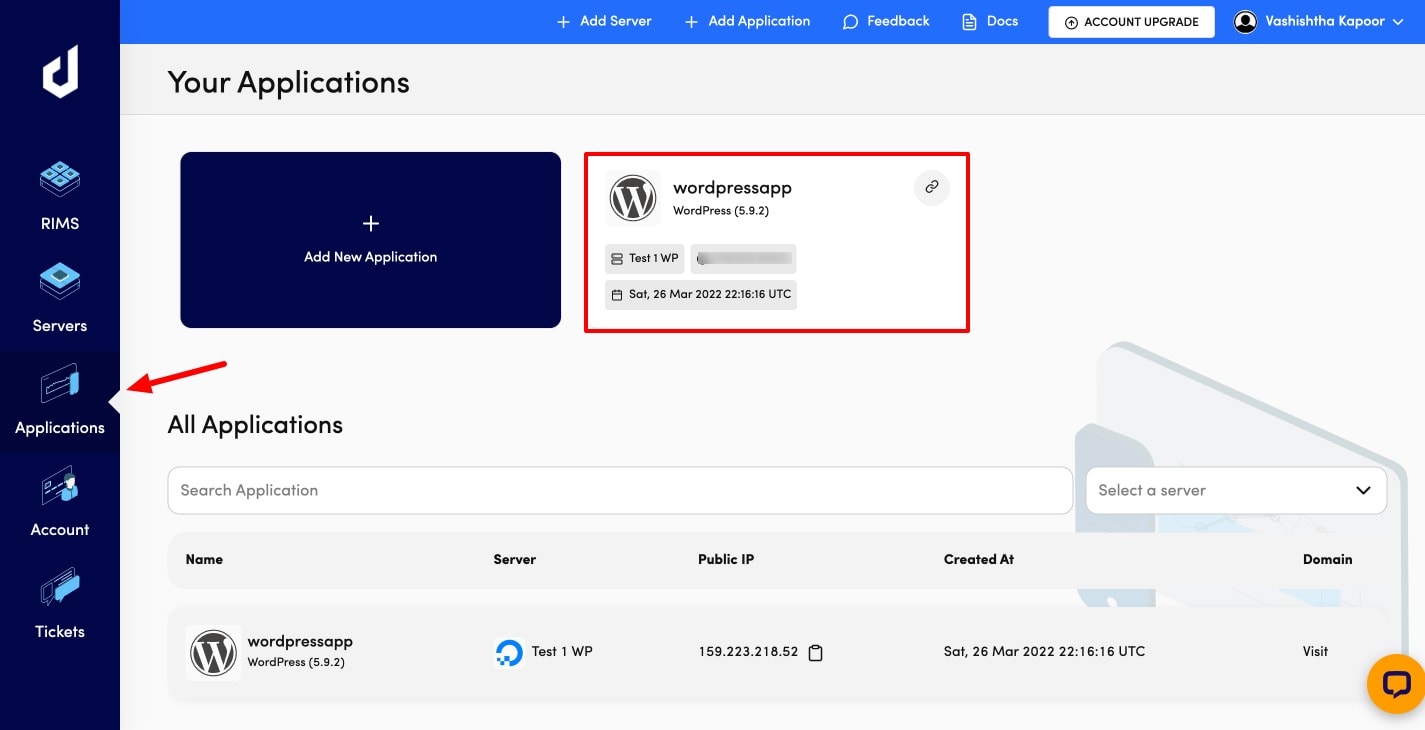Focus the Search Application field
This screenshot has height=730, width=1425.
[x=620, y=490]
